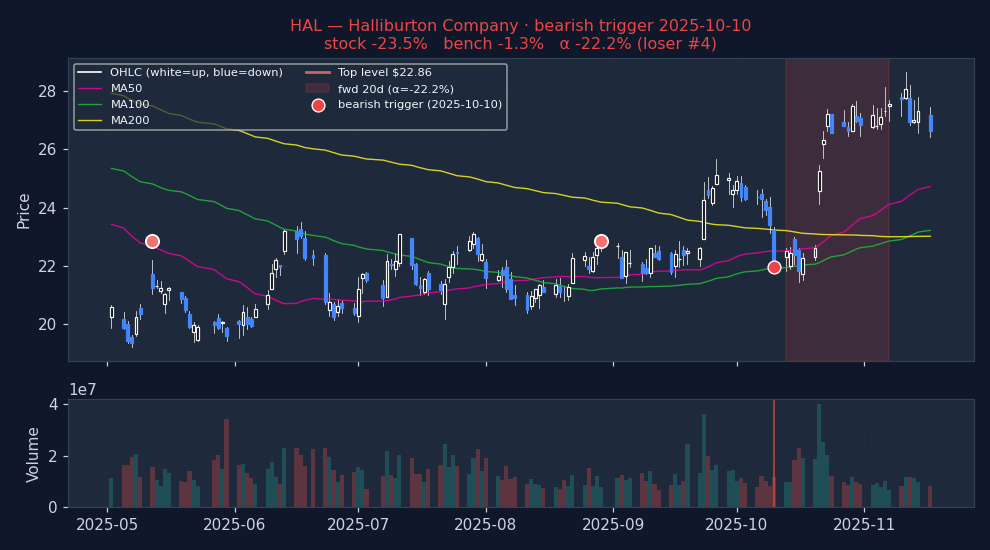Click the red trigger dot on 2025-10-10
The height and width of the screenshot is (550, 990).
[774, 268]
